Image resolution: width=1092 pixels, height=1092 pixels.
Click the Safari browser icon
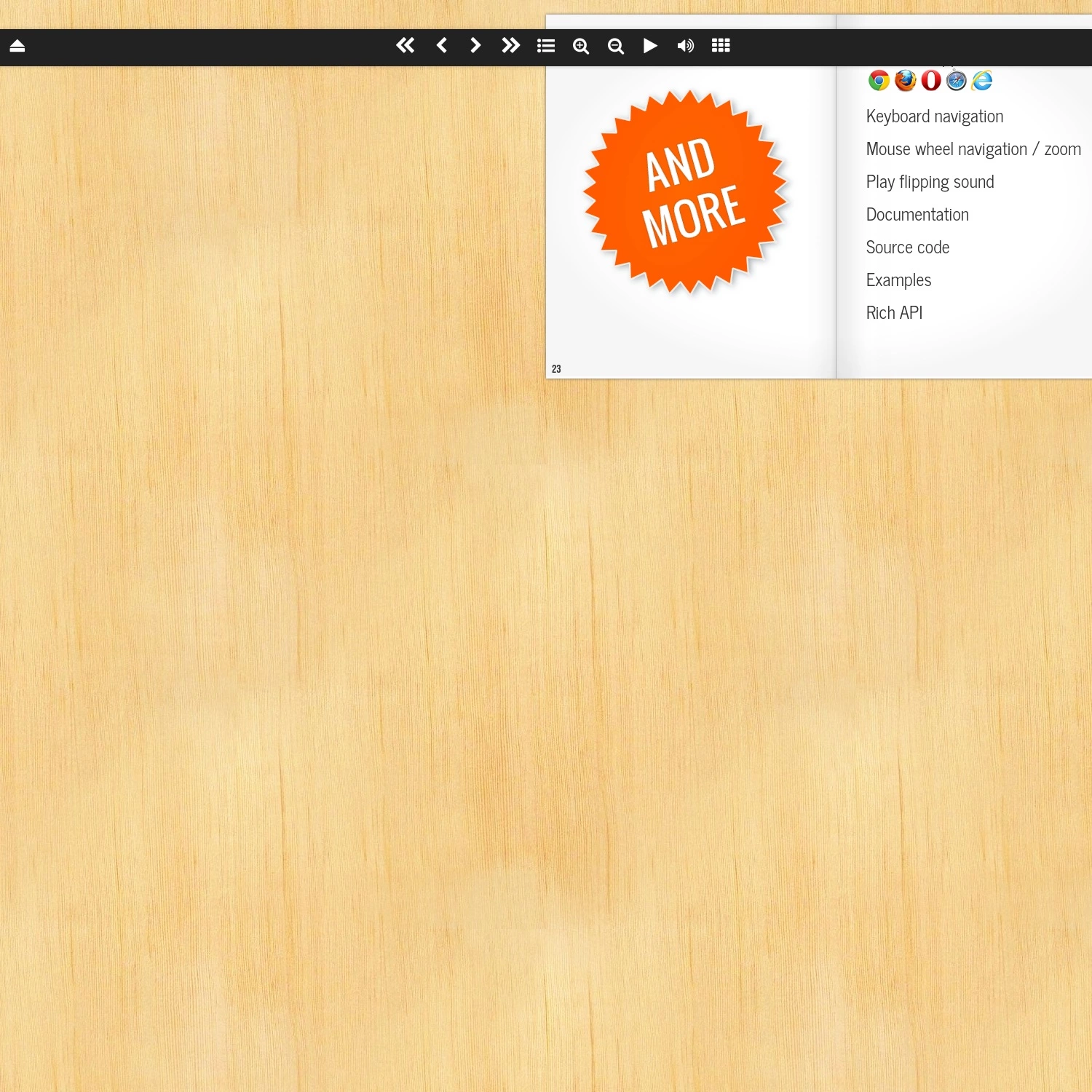tap(957, 81)
